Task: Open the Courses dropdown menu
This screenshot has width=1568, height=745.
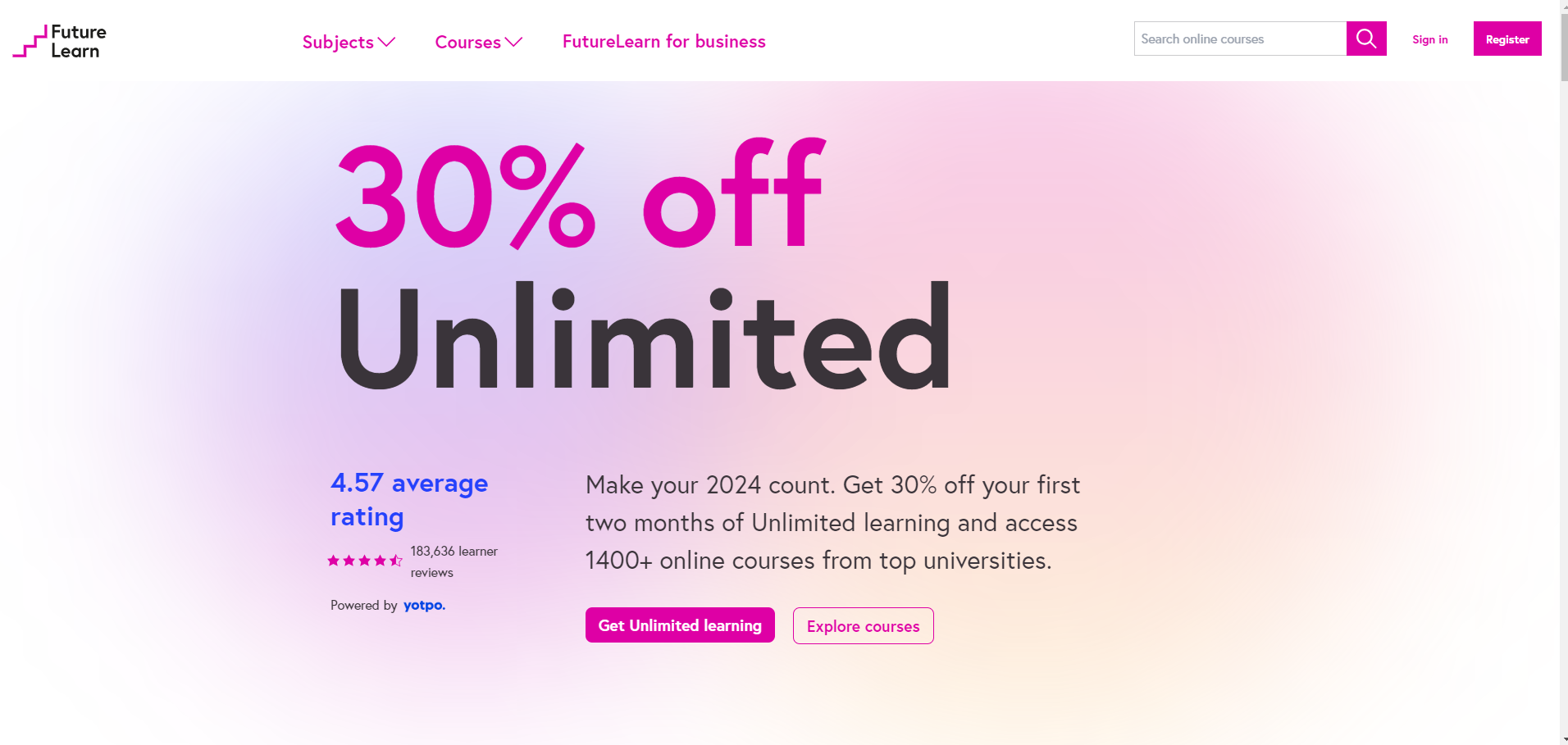Action: (478, 42)
